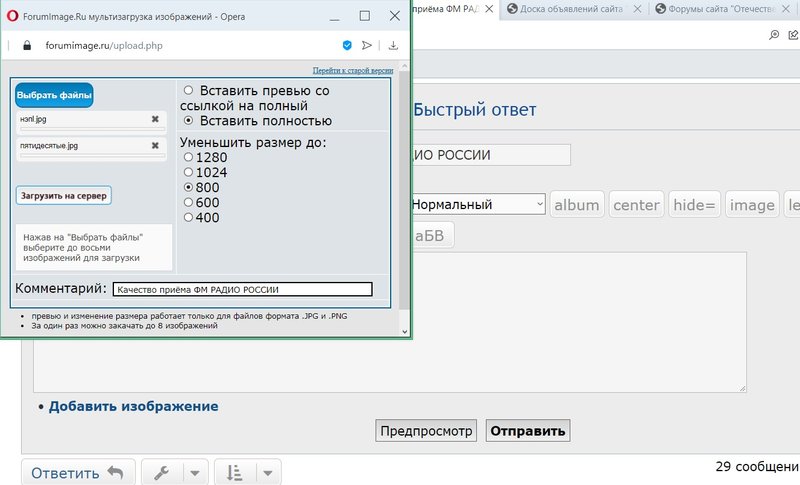
Task: Click the popup's vertical scrollbar
Action: click(x=403, y=200)
